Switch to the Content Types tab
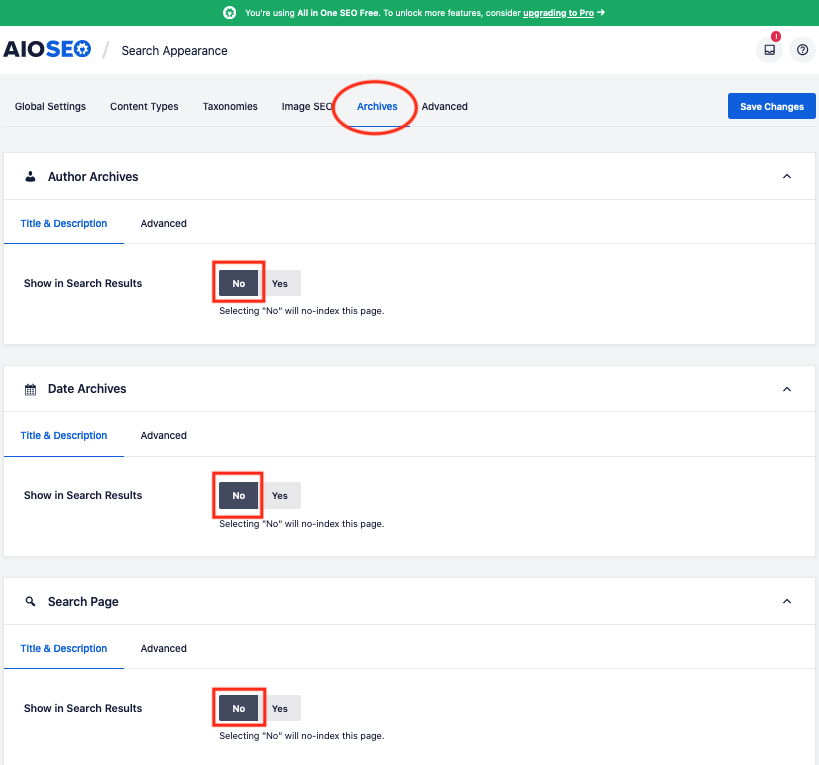This screenshot has width=819, height=765. pyautogui.click(x=144, y=107)
